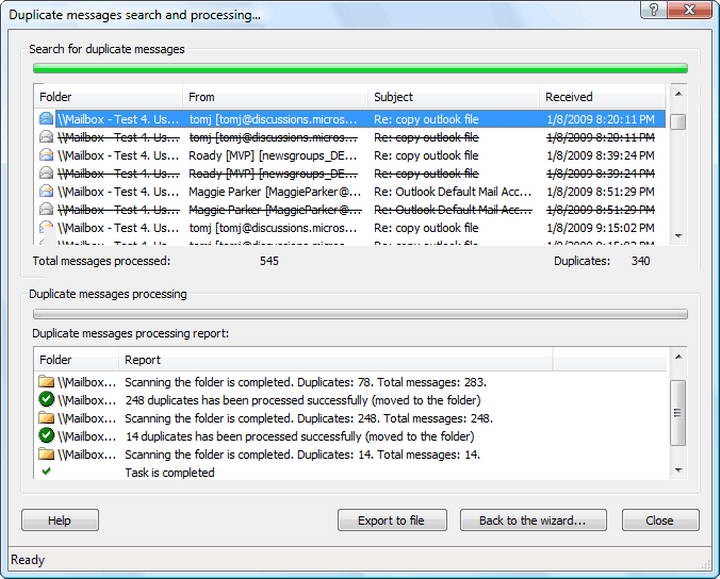Click up arrow of messages list scrollbar
Screen dimensions: 720x579
pyautogui.click(x=679, y=94)
